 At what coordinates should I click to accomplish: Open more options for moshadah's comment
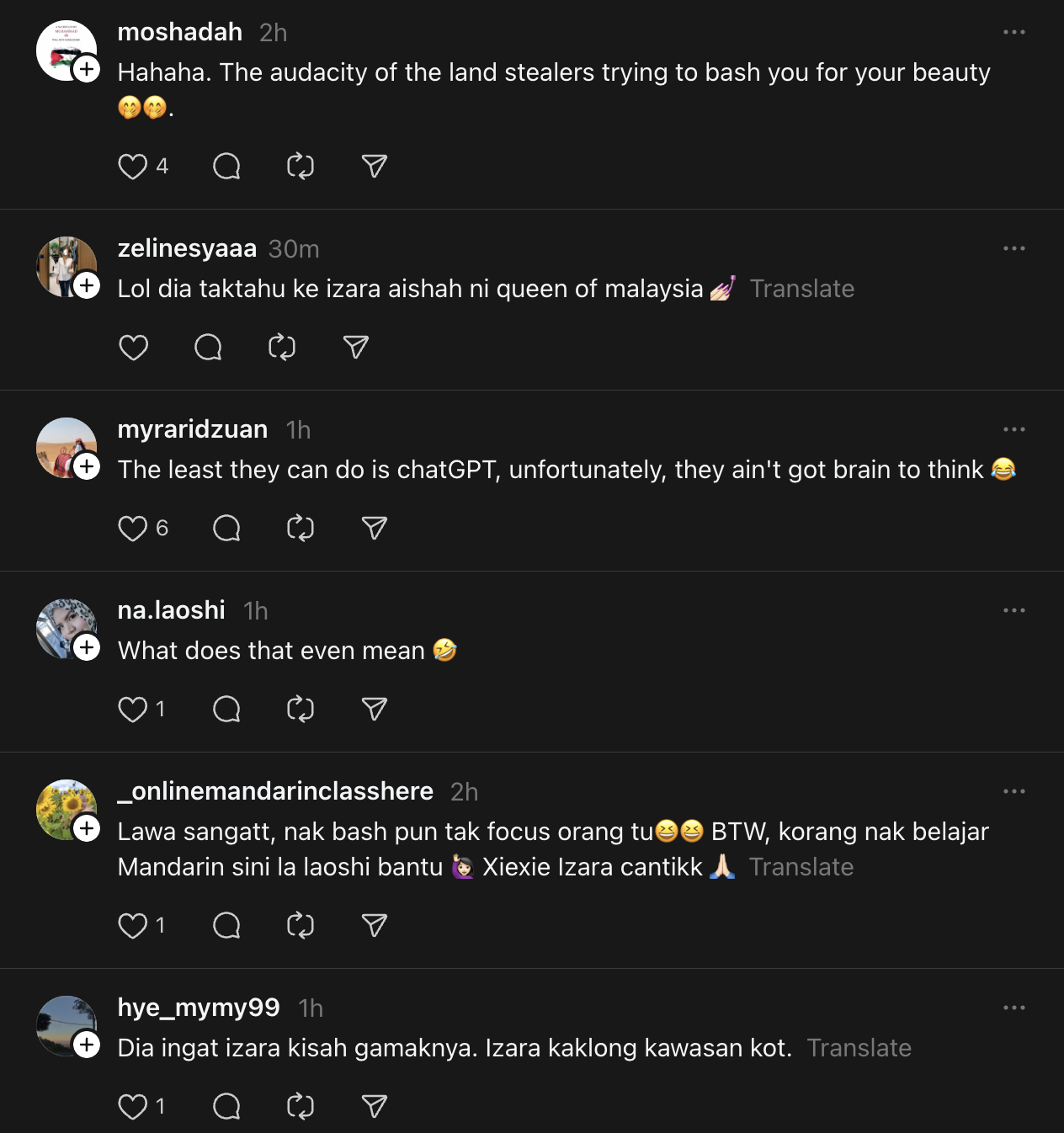1013,32
